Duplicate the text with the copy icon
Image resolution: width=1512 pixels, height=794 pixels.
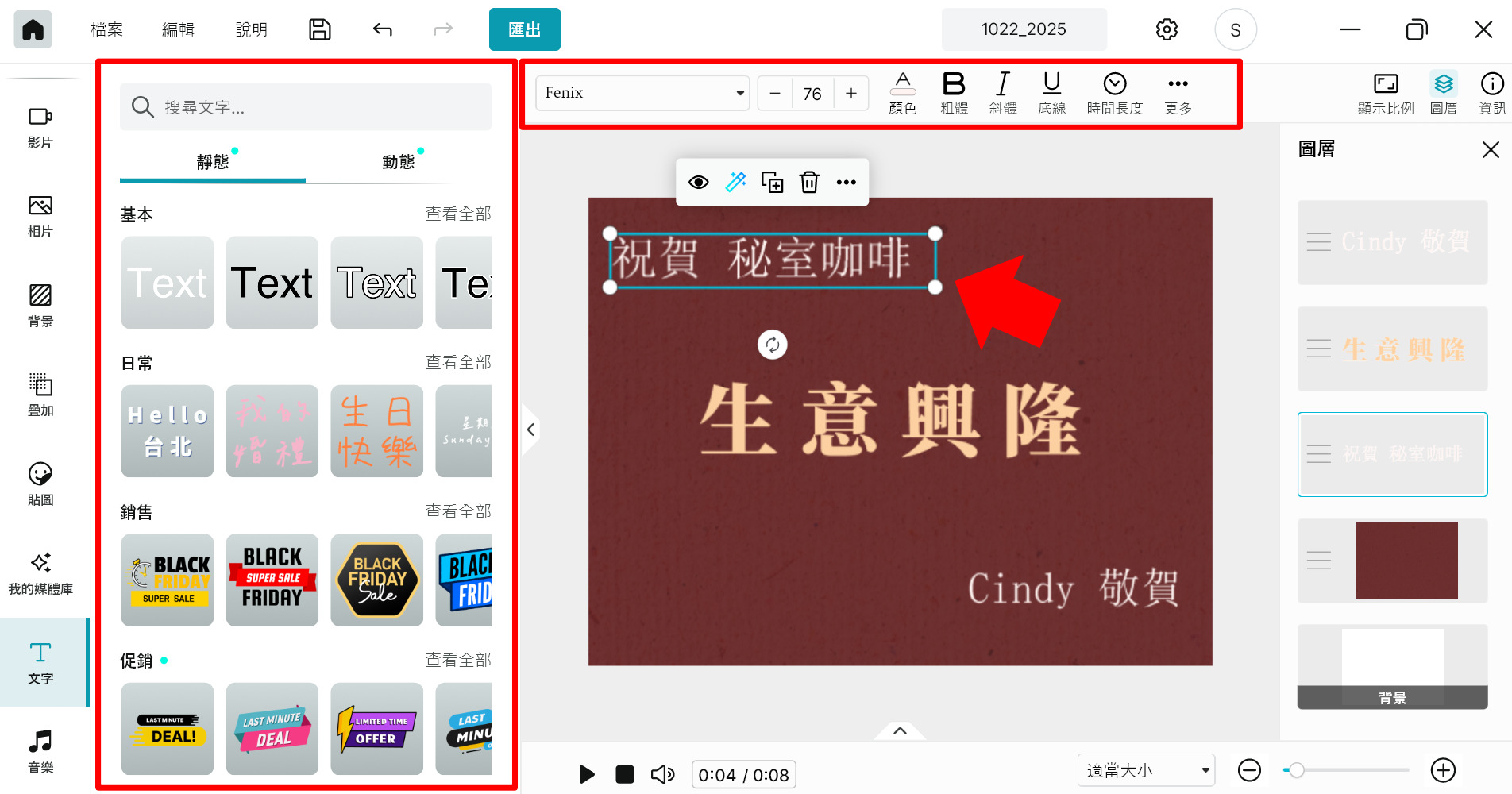pos(772,182)
